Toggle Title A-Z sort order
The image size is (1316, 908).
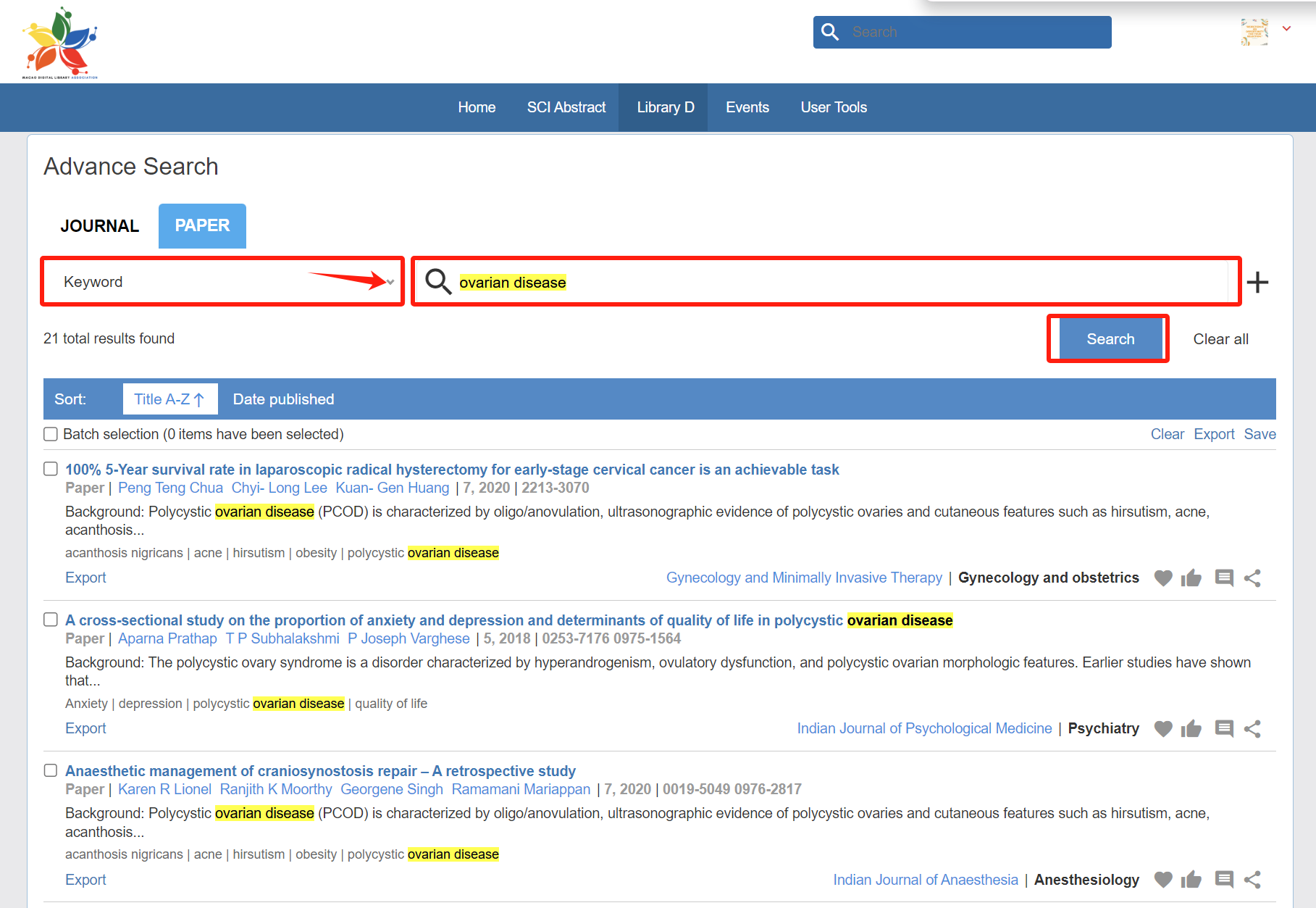tap(169, 399)
